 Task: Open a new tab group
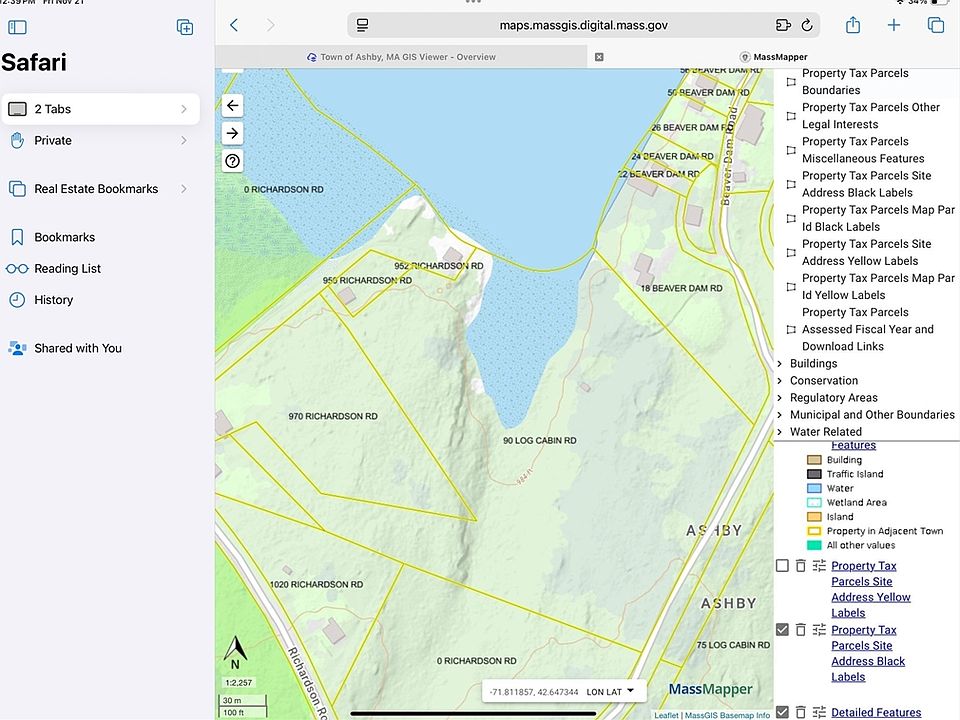click(185, 27)
